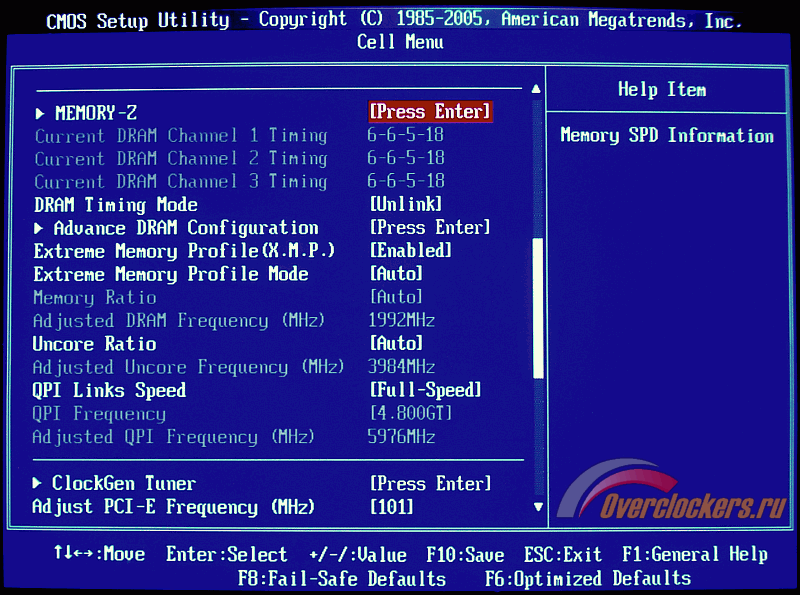Click Current DRAM Channel 1 Timing label

coord(181,136)
